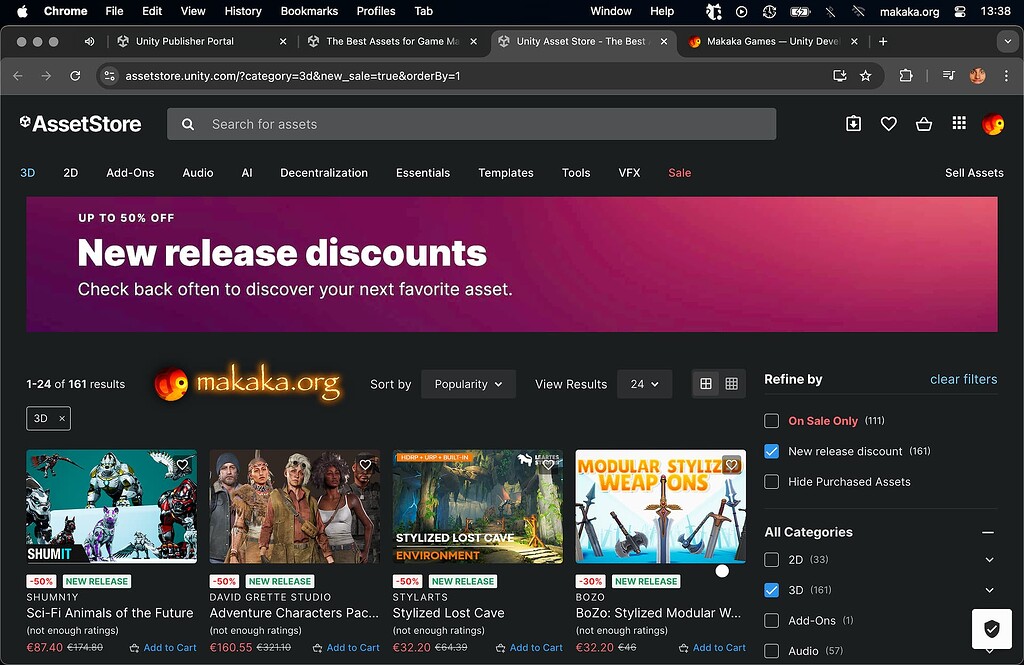Add Stylized Lost Cave to Cart
This screenshot has width=1024, height=665.
coord(528,647)
